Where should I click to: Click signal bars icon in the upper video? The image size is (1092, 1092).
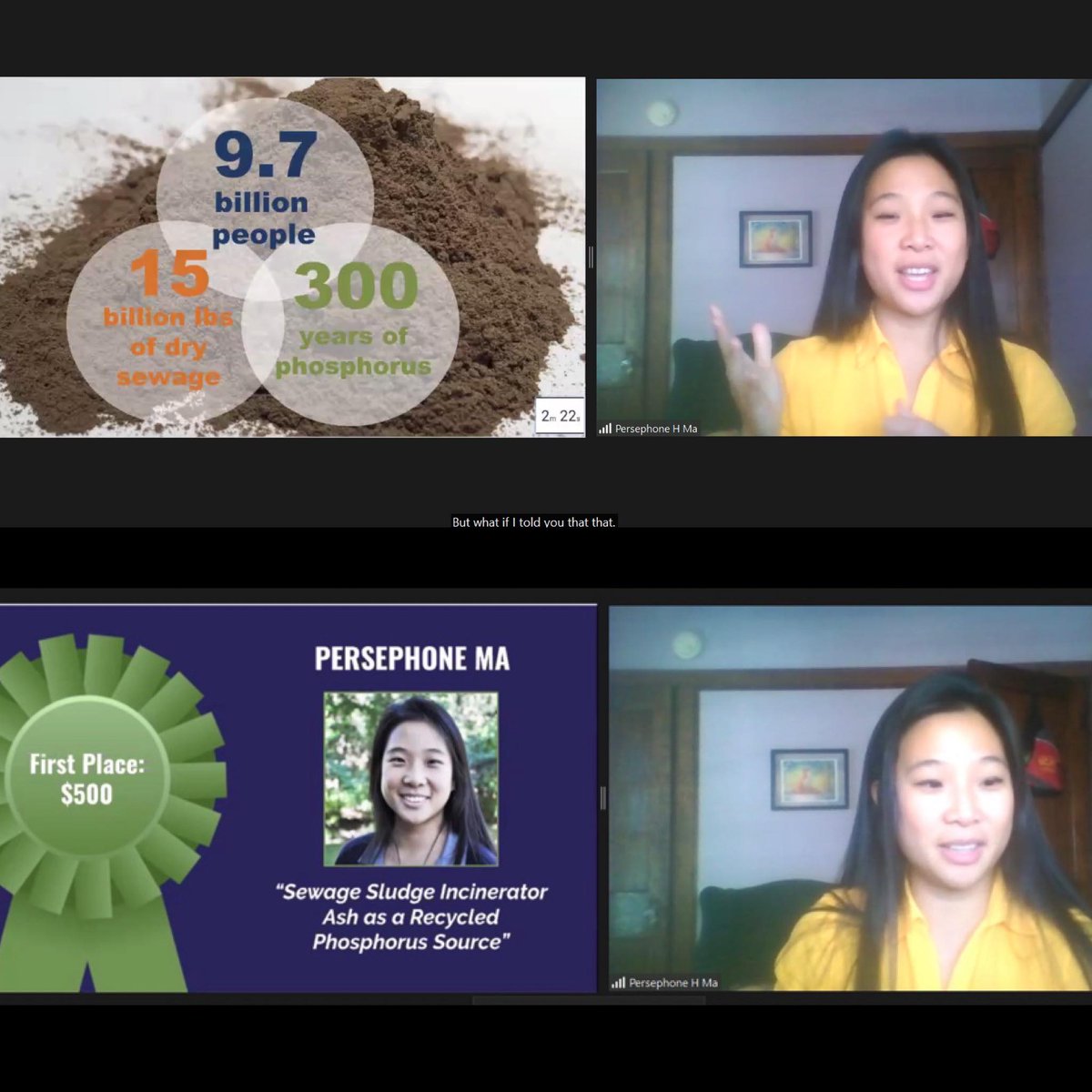605,429
